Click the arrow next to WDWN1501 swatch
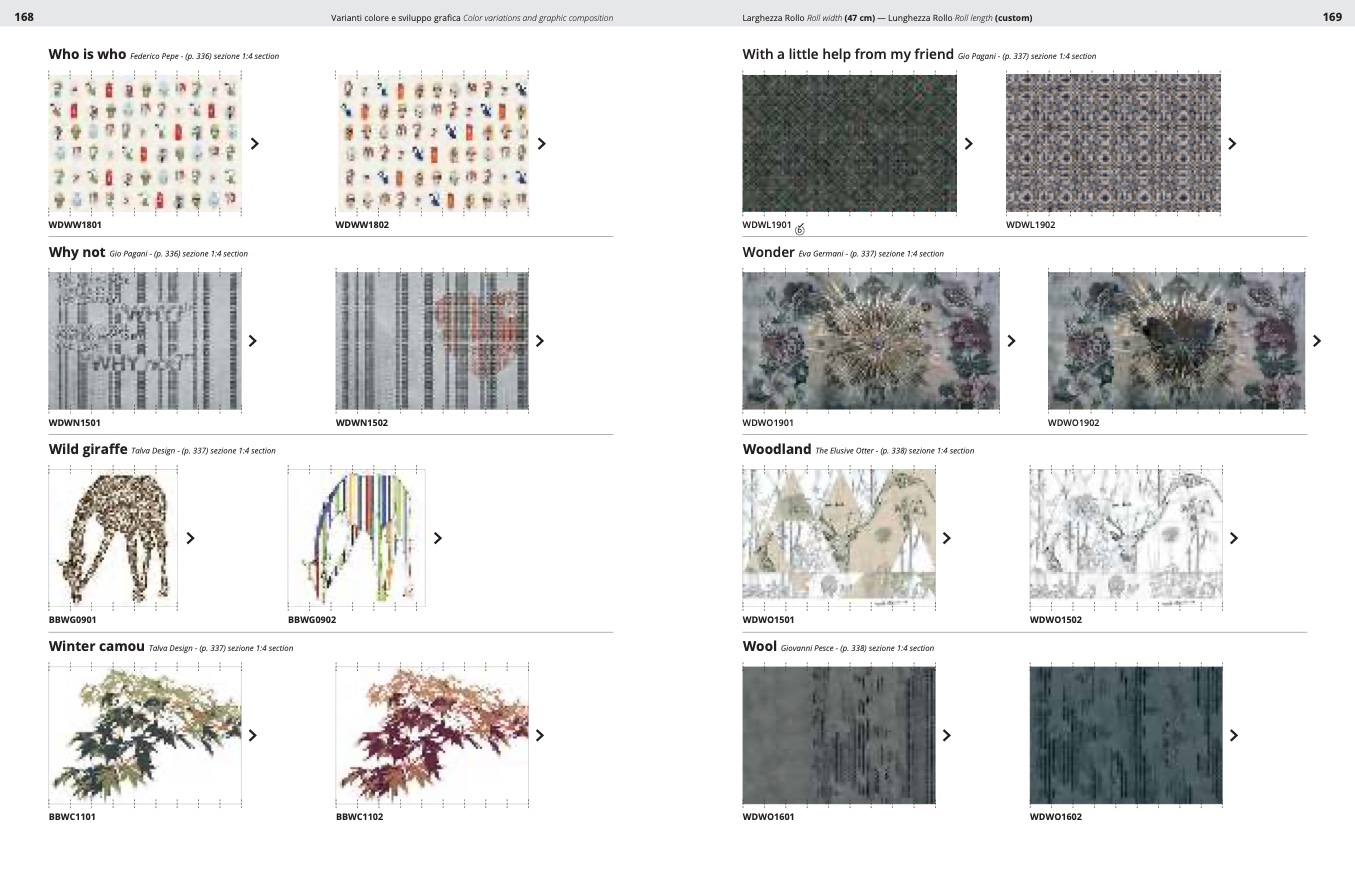Viewport: 1355px width, 878px height. point(253,341)
